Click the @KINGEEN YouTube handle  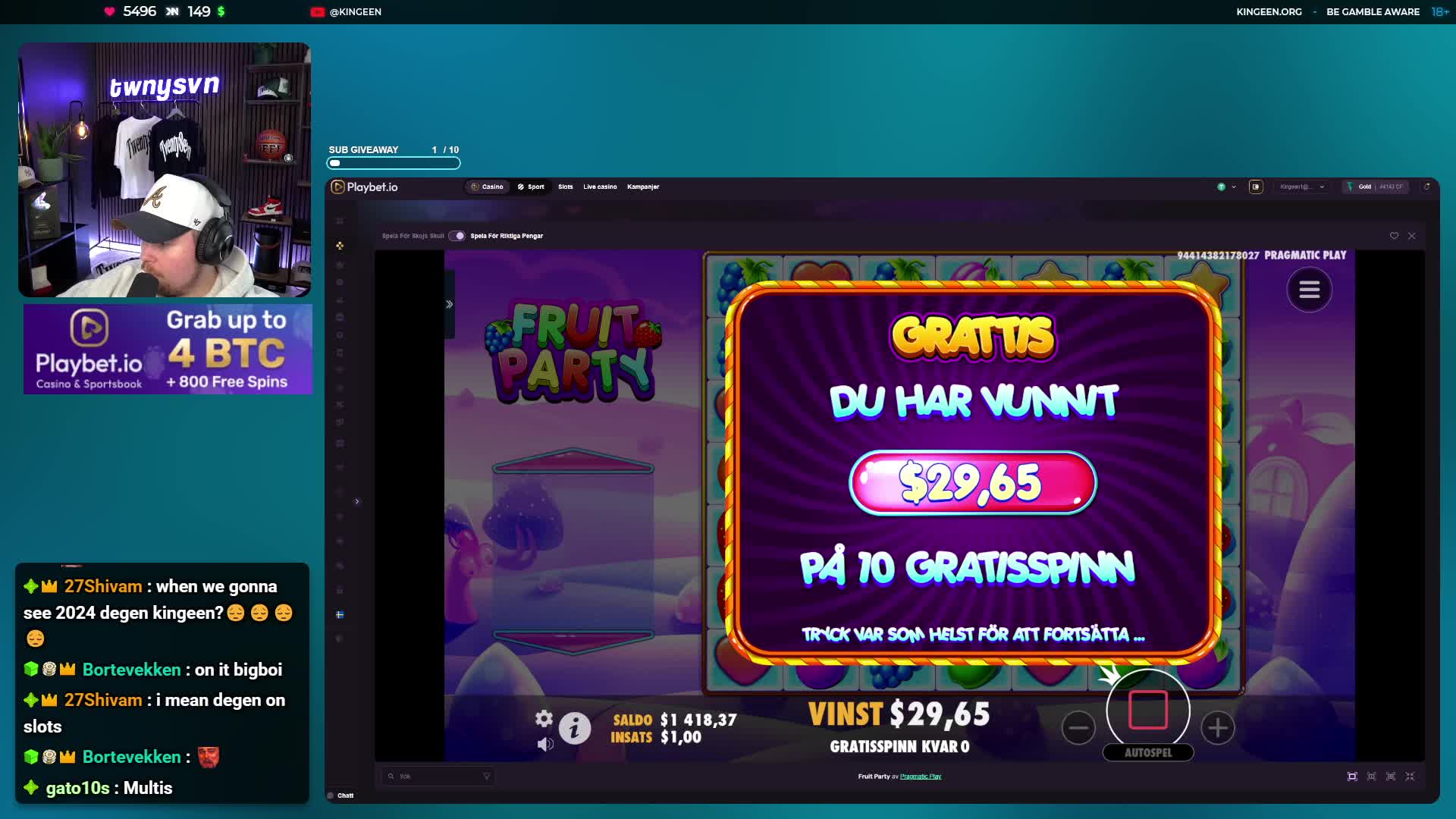[355, 11]
